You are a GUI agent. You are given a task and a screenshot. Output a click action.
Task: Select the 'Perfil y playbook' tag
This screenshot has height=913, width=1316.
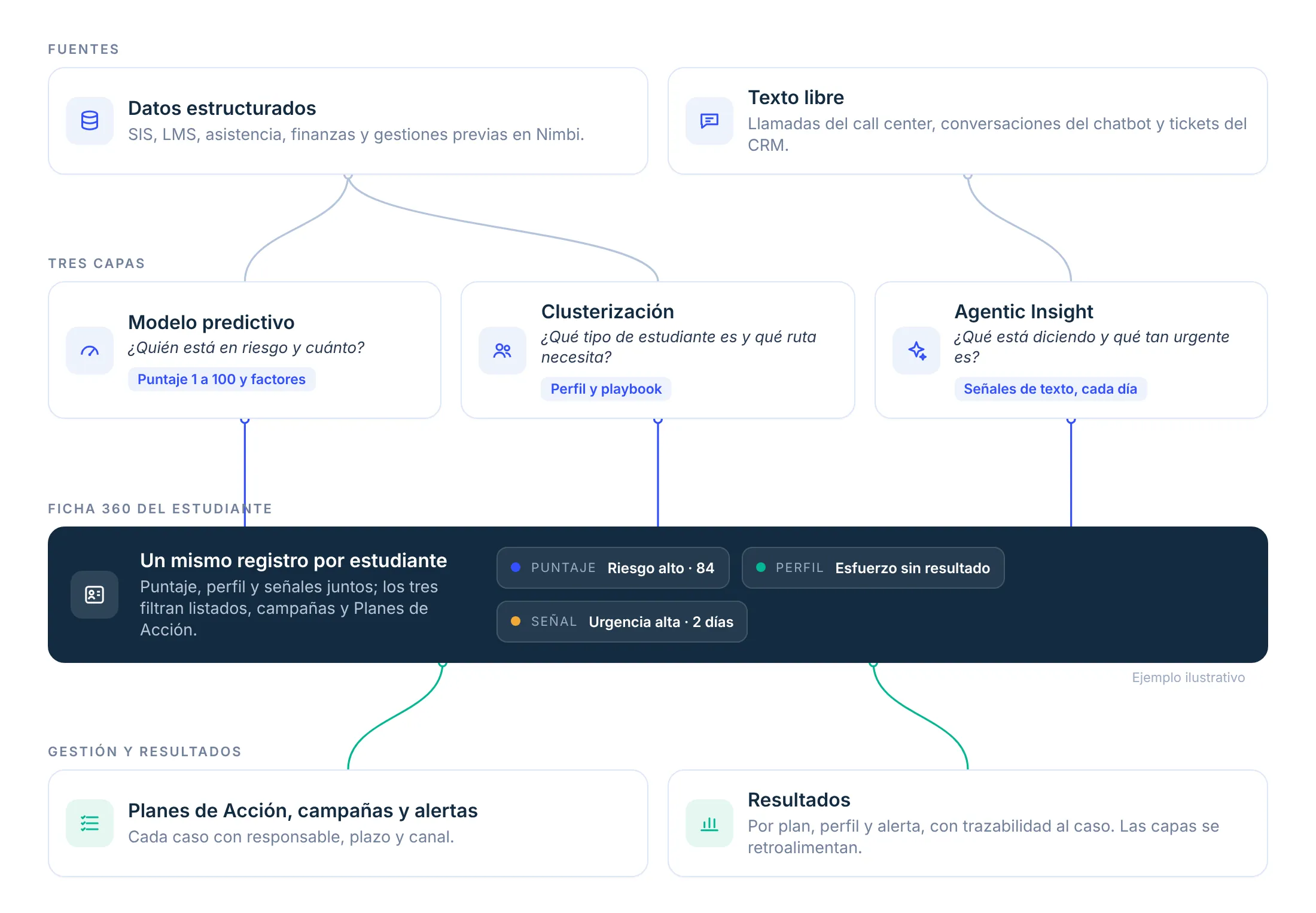click(606, 389)
